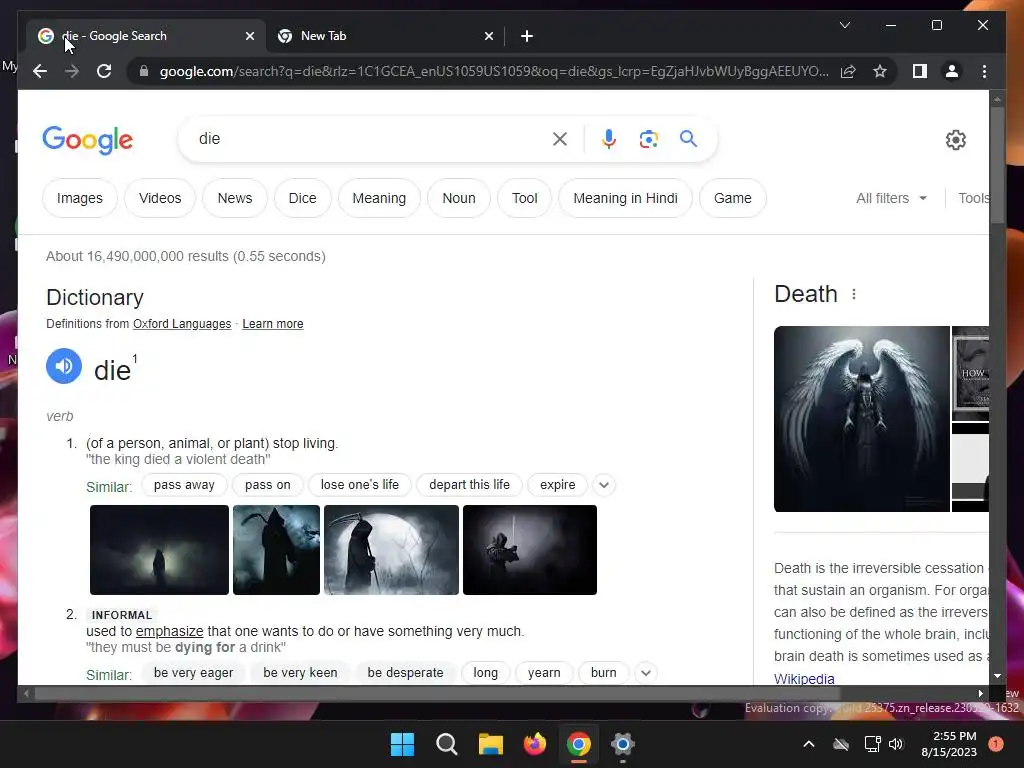This screenshot has height=768, width=1024.
Task: Open the tab search dropdown arrow
Action: (x=844, y=25)
